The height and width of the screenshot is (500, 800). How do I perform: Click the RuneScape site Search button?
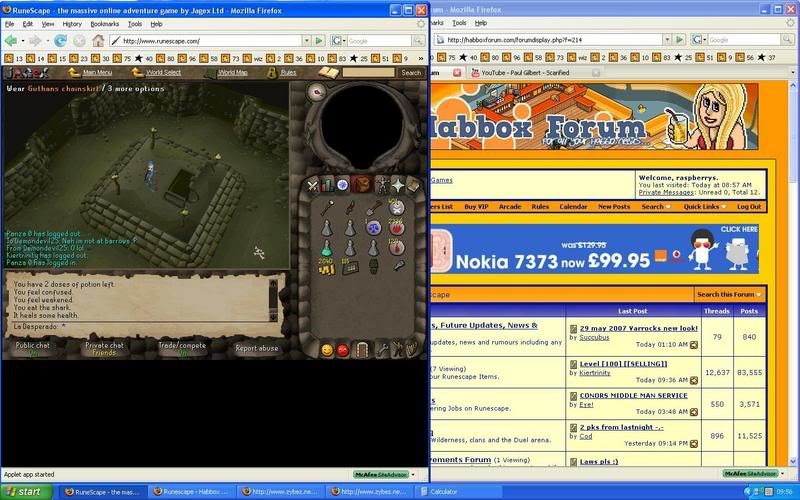[411, 72]
